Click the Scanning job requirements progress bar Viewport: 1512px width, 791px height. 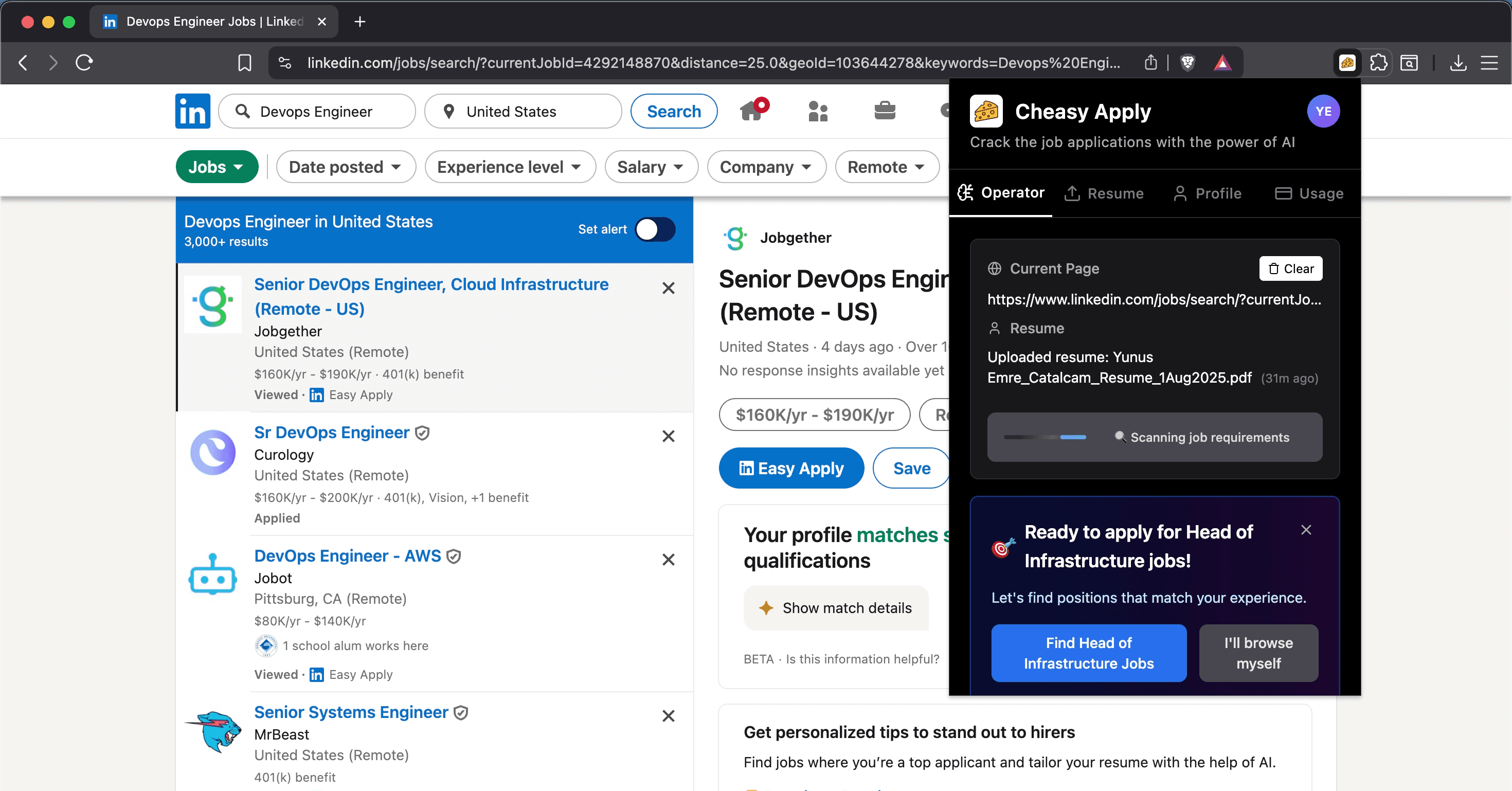point(1155,437)
